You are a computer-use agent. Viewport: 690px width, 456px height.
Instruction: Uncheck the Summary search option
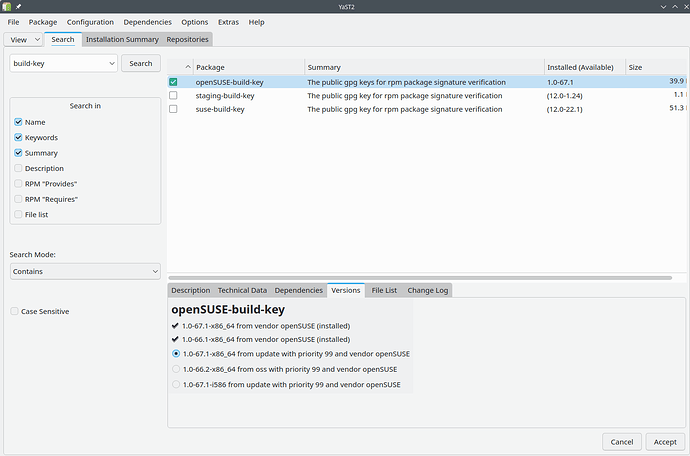18,153
